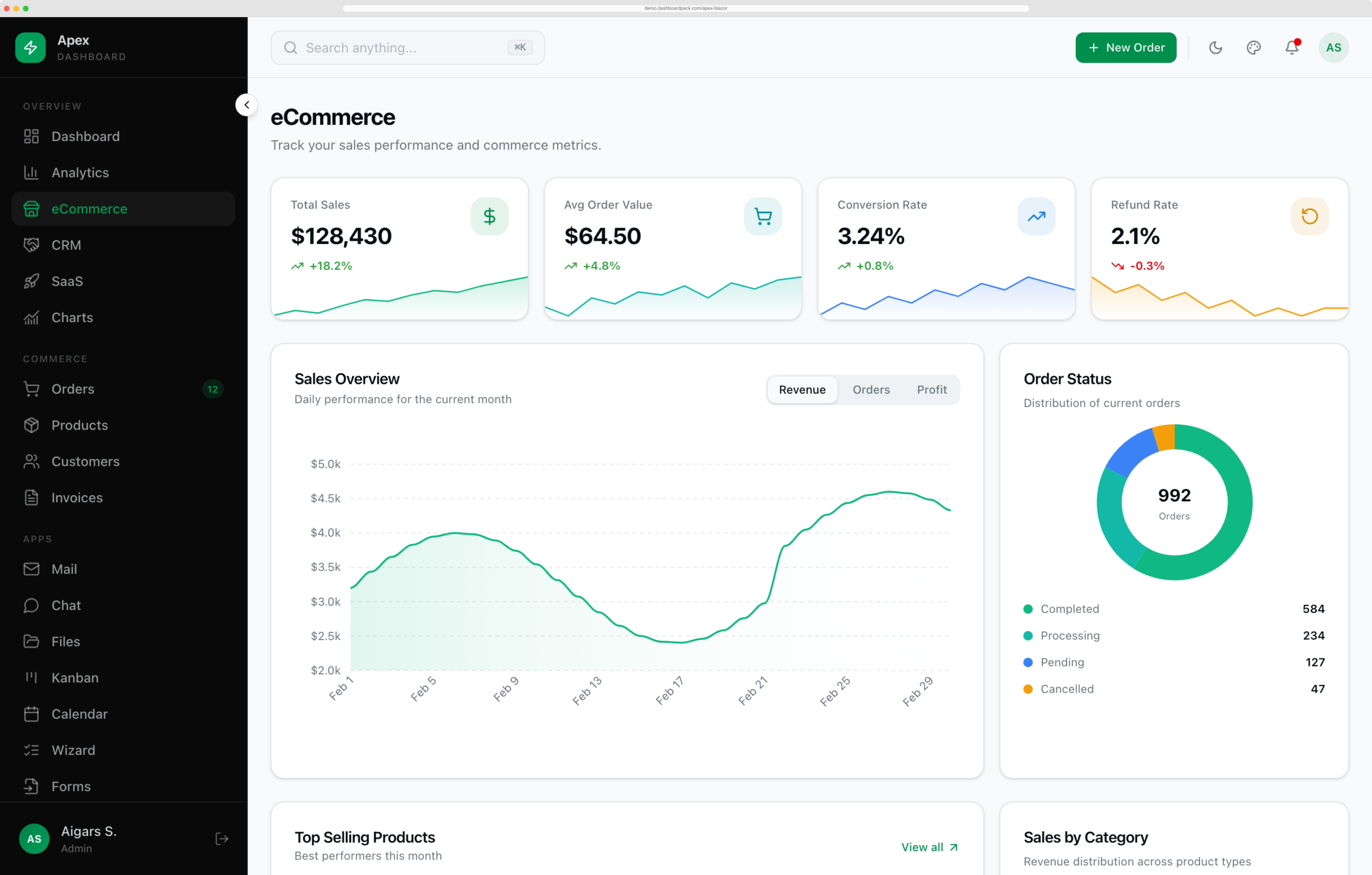Click the logout icon beside Aigars S.
1372x875 pixels.
click(222, 839)
